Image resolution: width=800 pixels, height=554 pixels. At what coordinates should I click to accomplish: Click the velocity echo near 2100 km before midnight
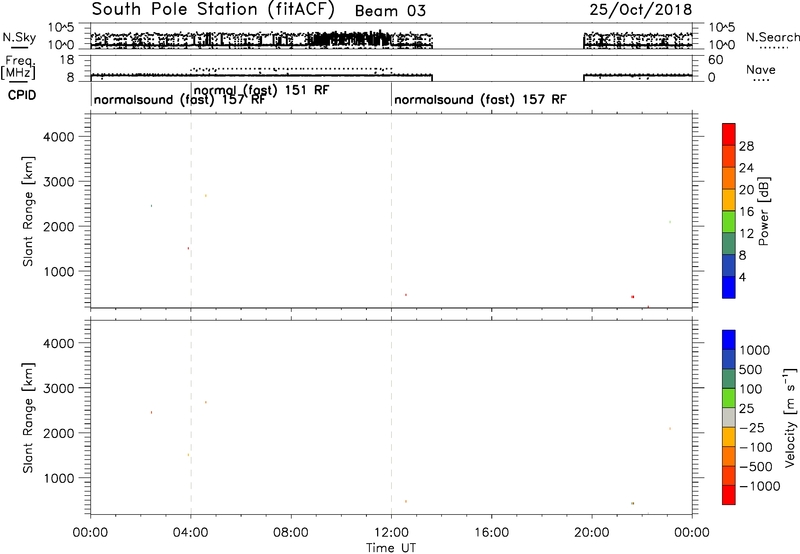(670, 429)
